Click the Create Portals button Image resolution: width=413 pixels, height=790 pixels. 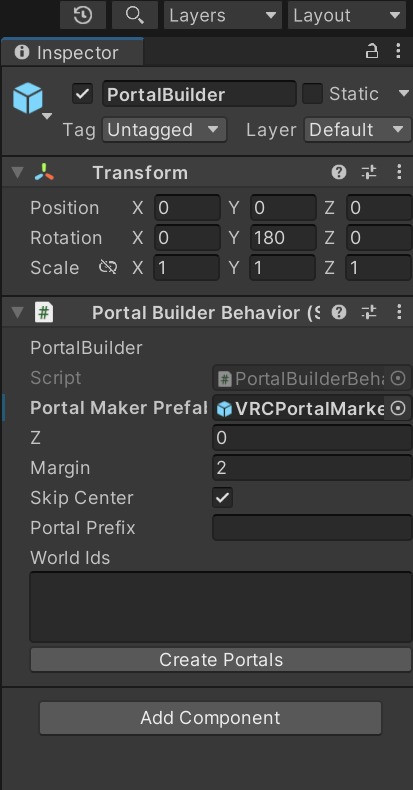pos(221,660)
